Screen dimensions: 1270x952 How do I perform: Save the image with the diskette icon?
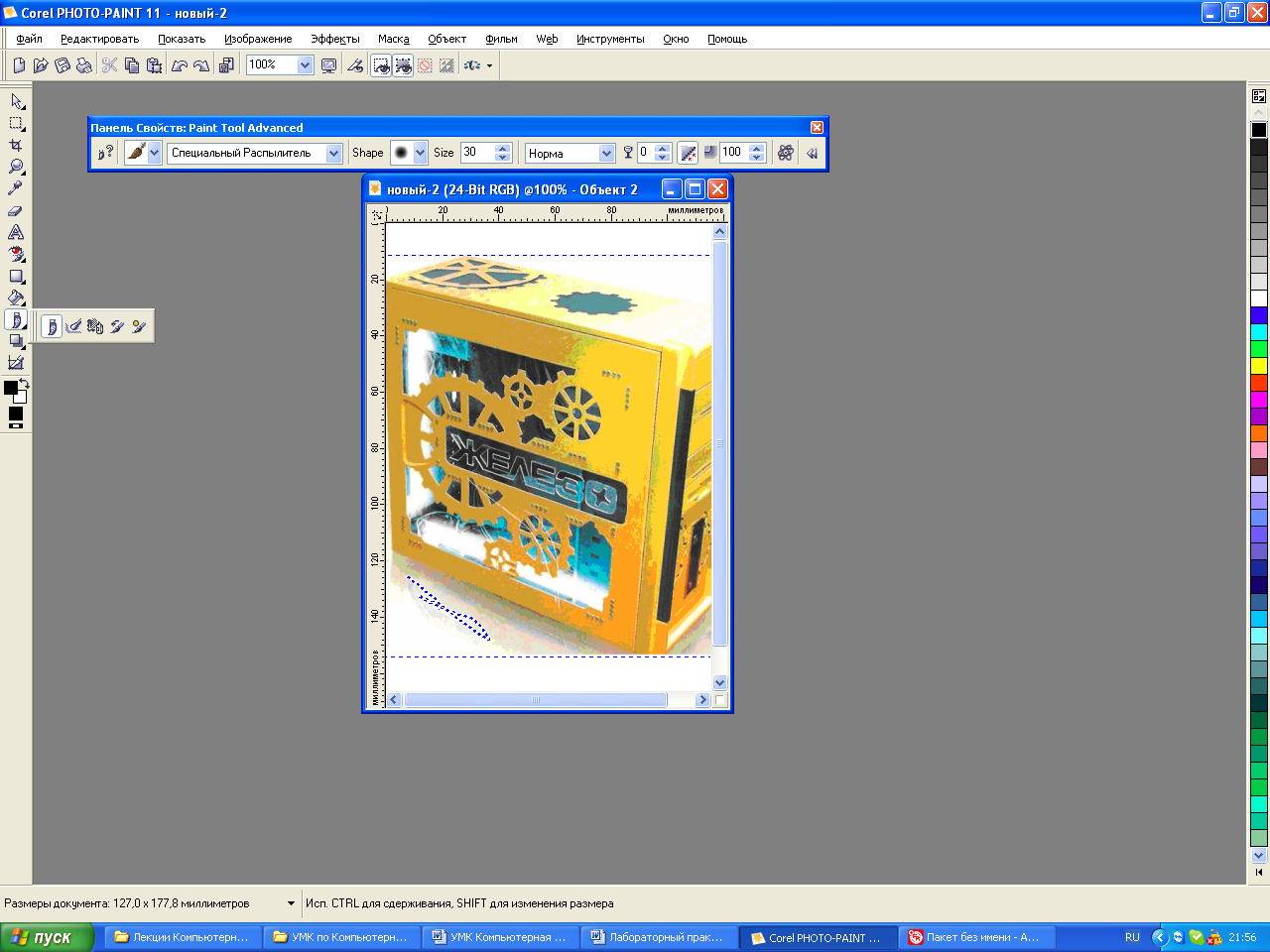tap(63, 65)
